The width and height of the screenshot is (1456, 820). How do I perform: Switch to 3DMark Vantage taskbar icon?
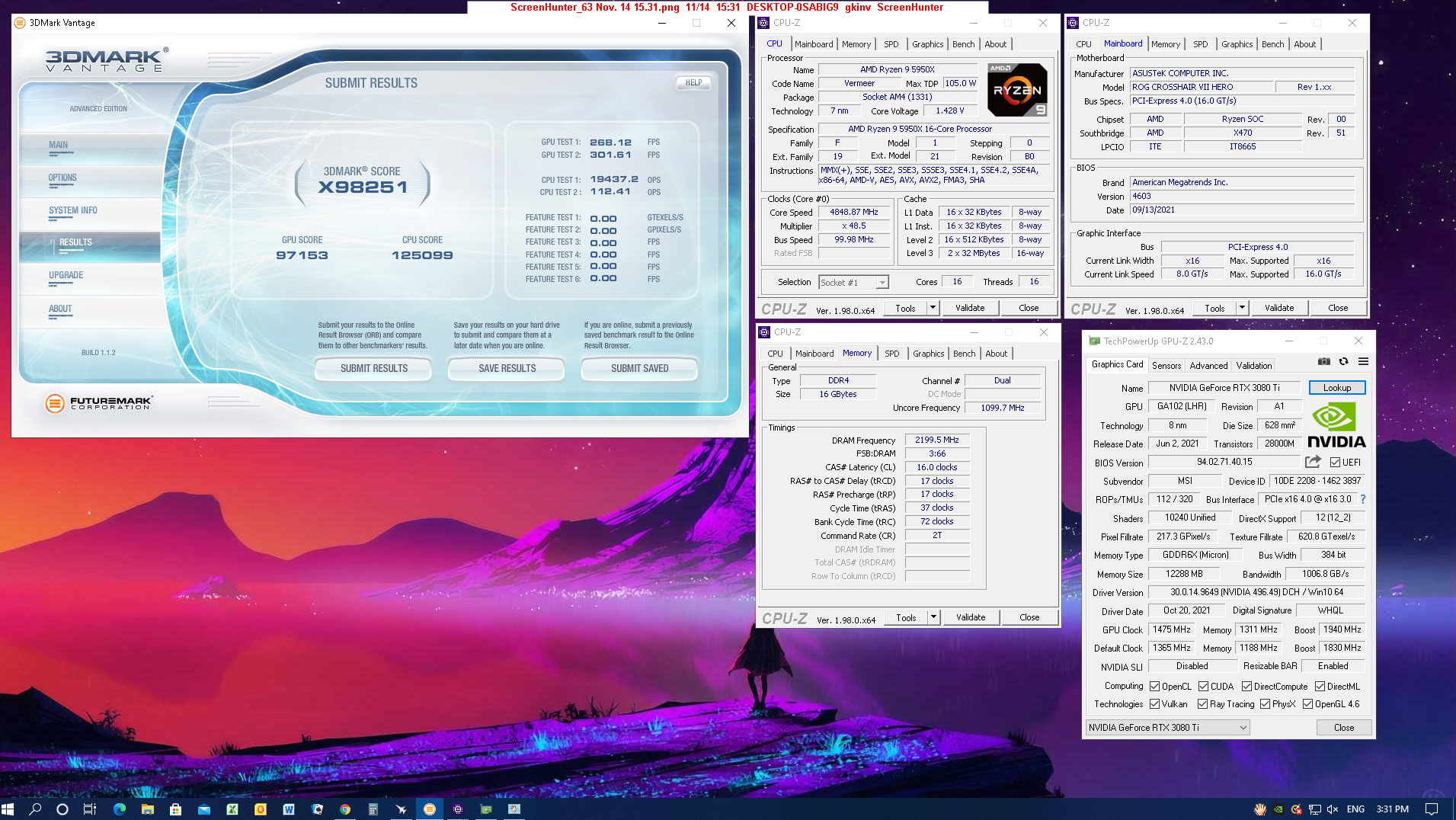[x=430, y=809]
